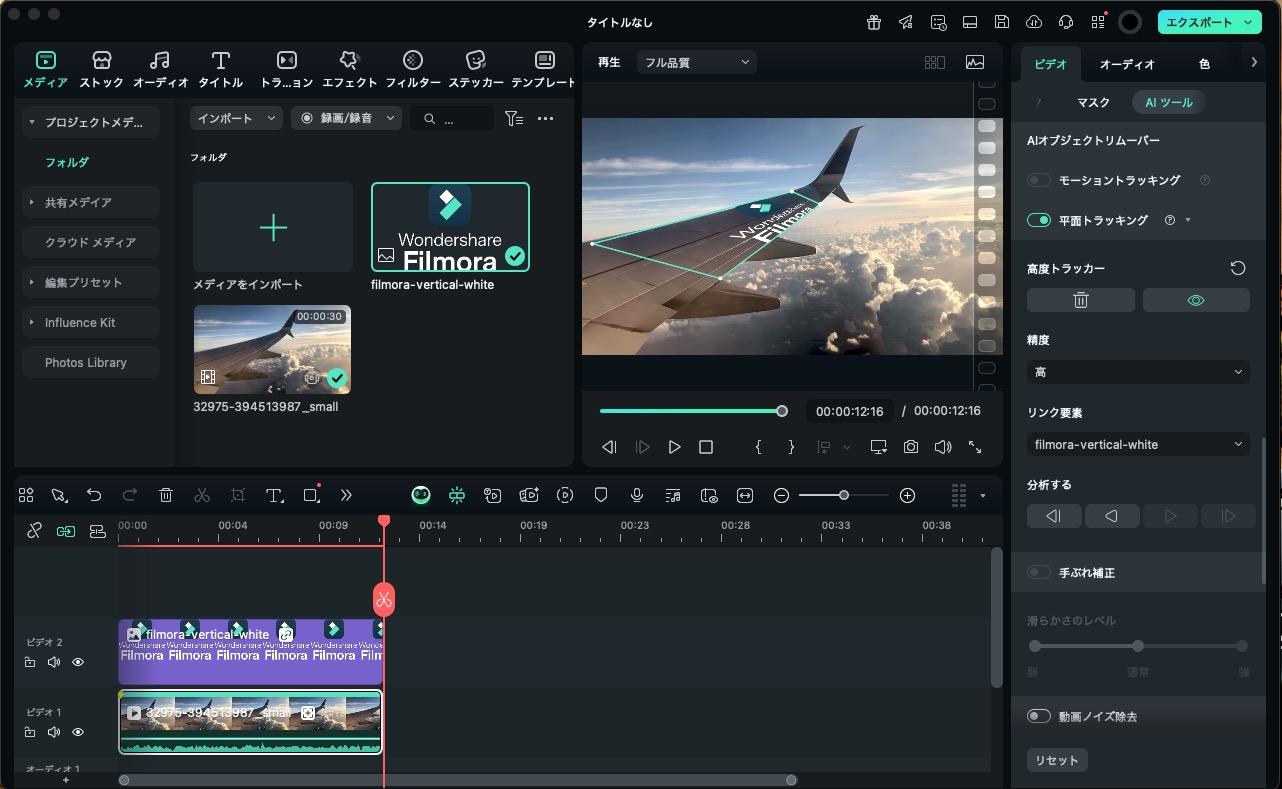Open the more options ellipsis in media panel
Screen dimensions: 1282x789
click(545, 118)
